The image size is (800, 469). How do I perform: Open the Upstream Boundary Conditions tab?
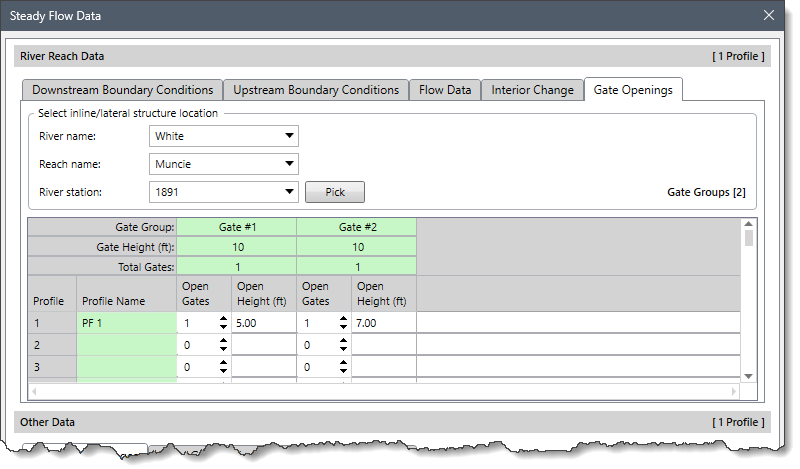click(316, 90)
